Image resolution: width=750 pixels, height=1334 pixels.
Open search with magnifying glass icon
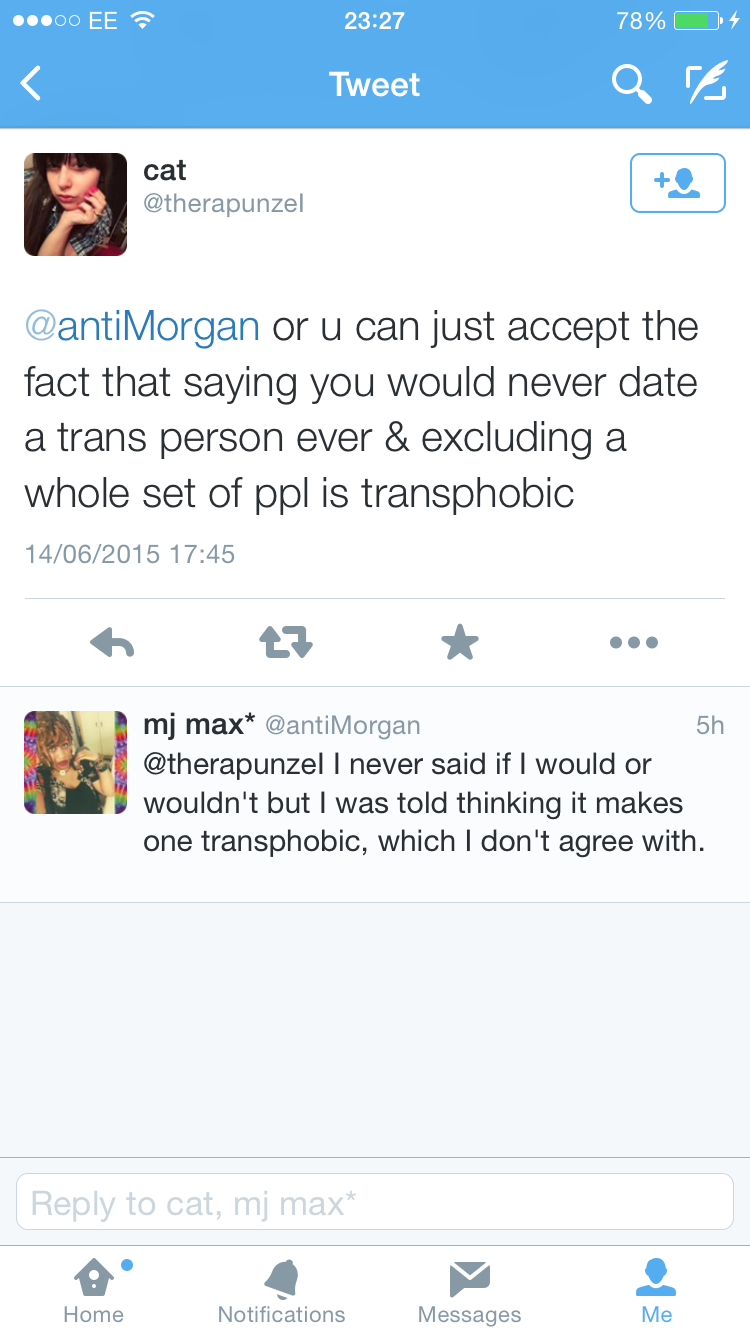(x=631, y=84)
